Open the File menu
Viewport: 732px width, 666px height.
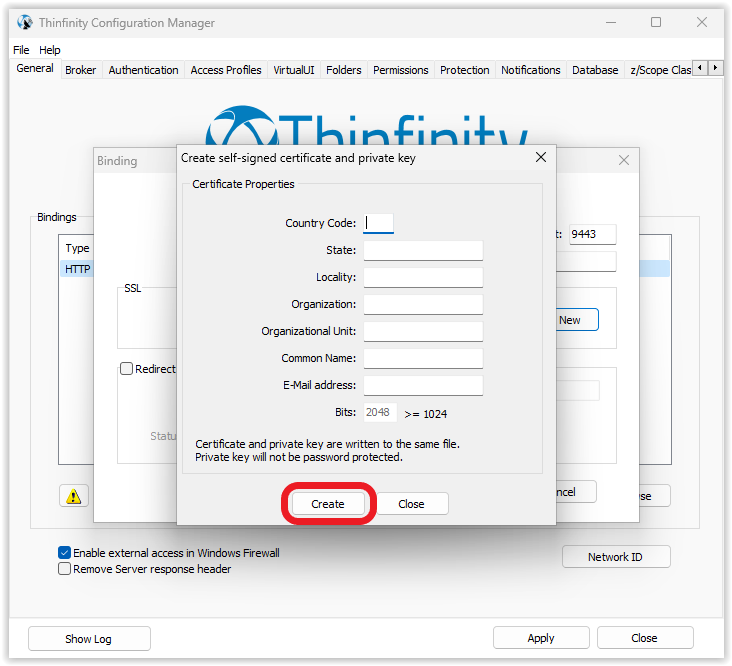click(21, 50)
